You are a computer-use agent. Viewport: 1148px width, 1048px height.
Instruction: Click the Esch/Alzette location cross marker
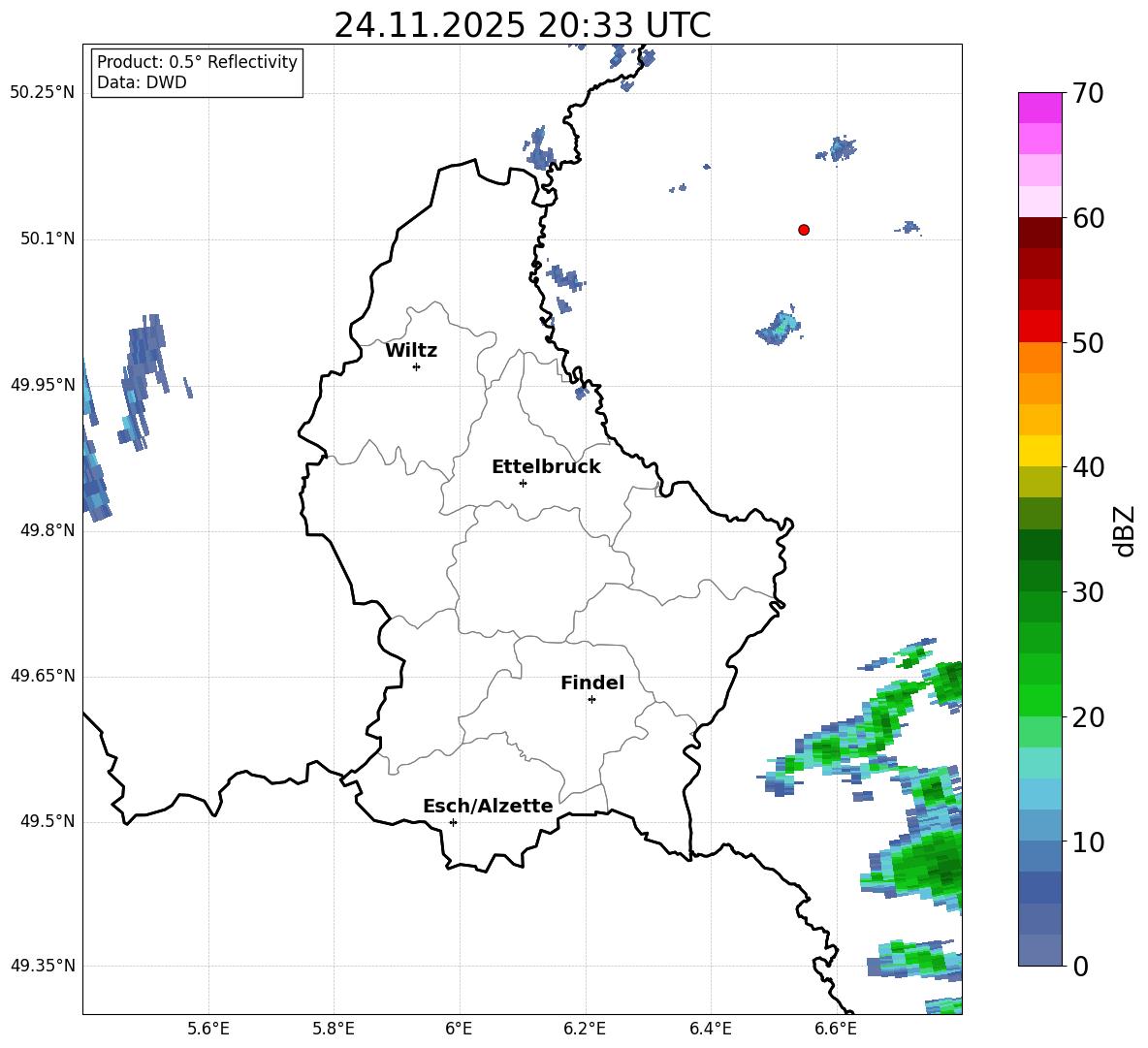pyautogui.click(x=453, y=822)
